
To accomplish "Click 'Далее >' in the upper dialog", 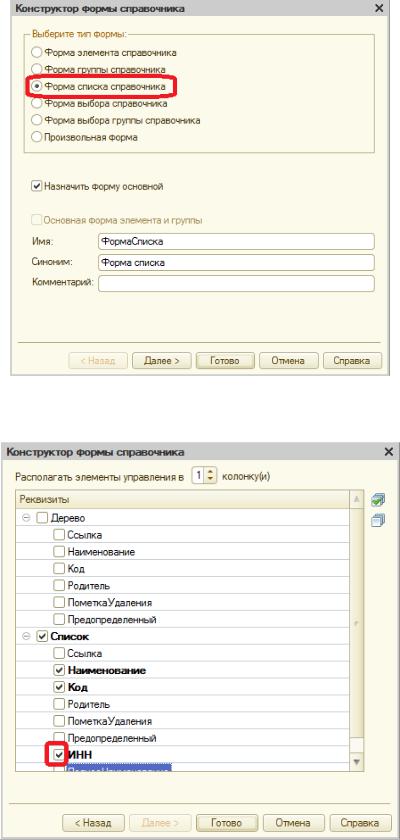I will point(161,361).
